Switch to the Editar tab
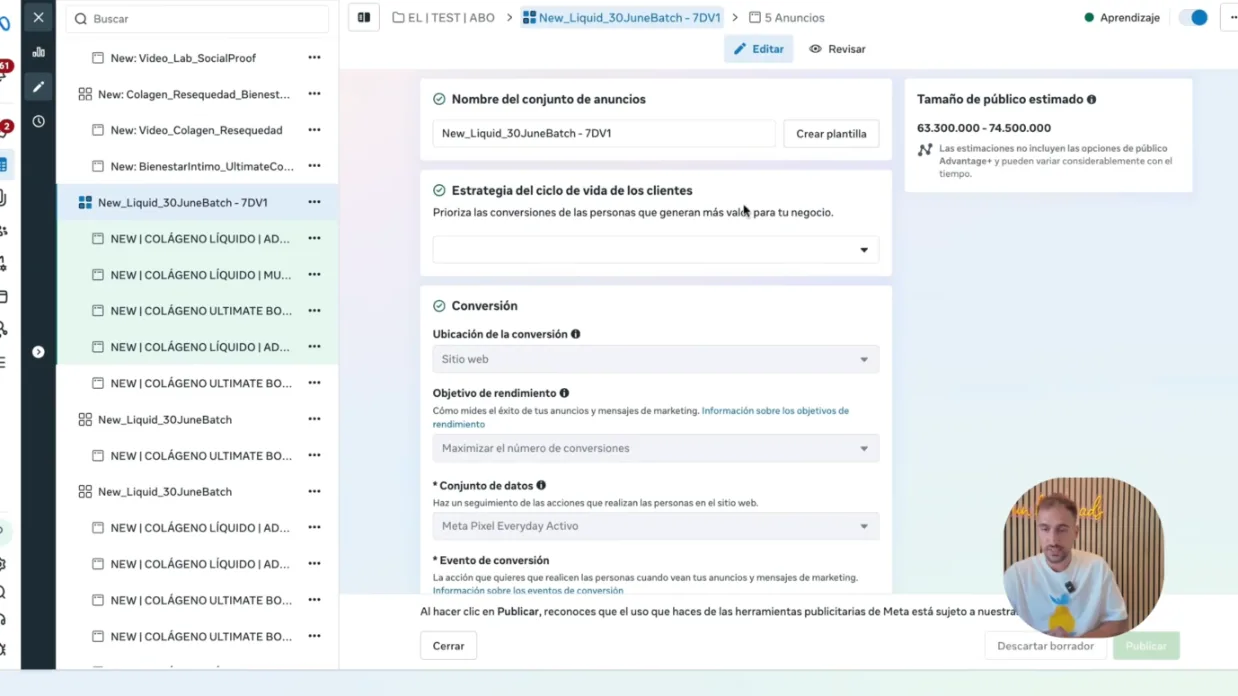The width and height of the screenshot is (1238, 696). (758, 49)
